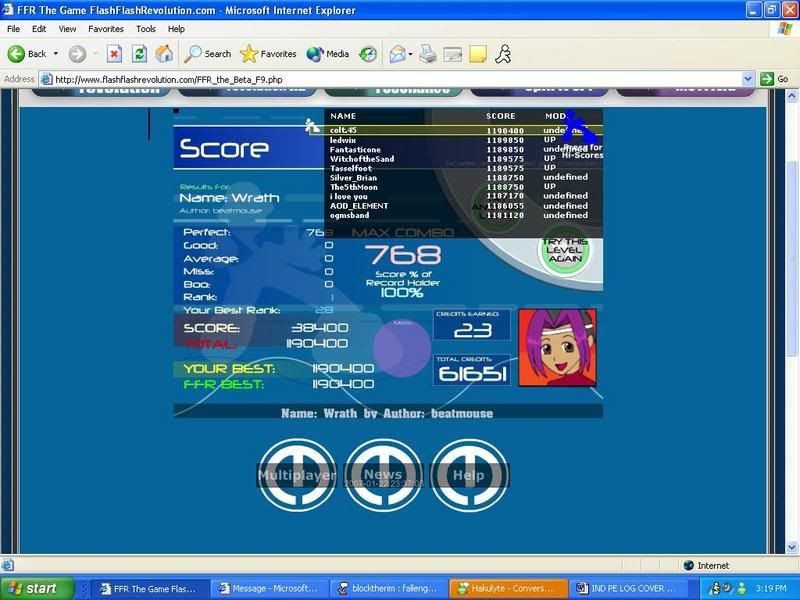Screen dimensions: 800x600
Task: Open the View menu
Action: click(x=67, y=29)
